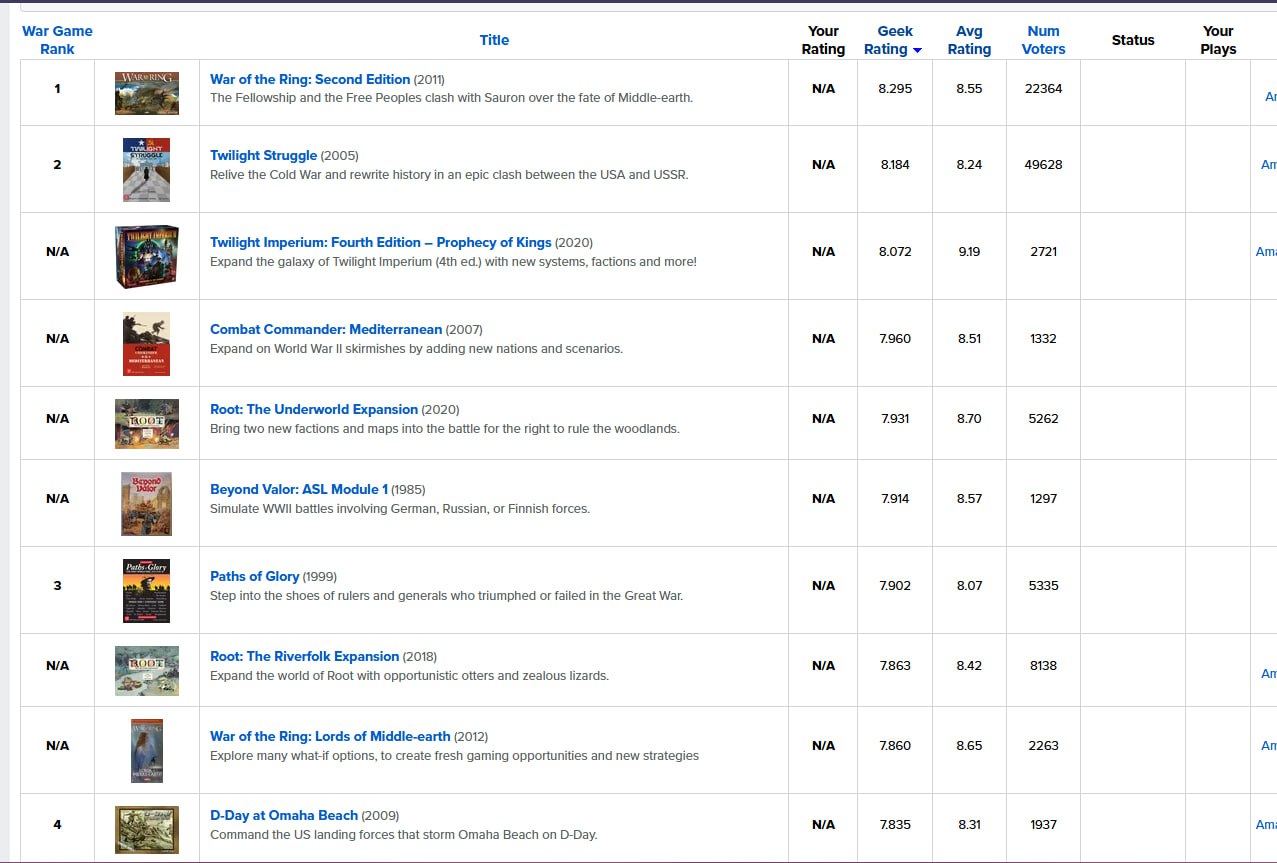This screenshot has width=1277, height=863.
Task: Open War of the Ring: Lords of Middle-earth
Action: [x=330, y=736]
